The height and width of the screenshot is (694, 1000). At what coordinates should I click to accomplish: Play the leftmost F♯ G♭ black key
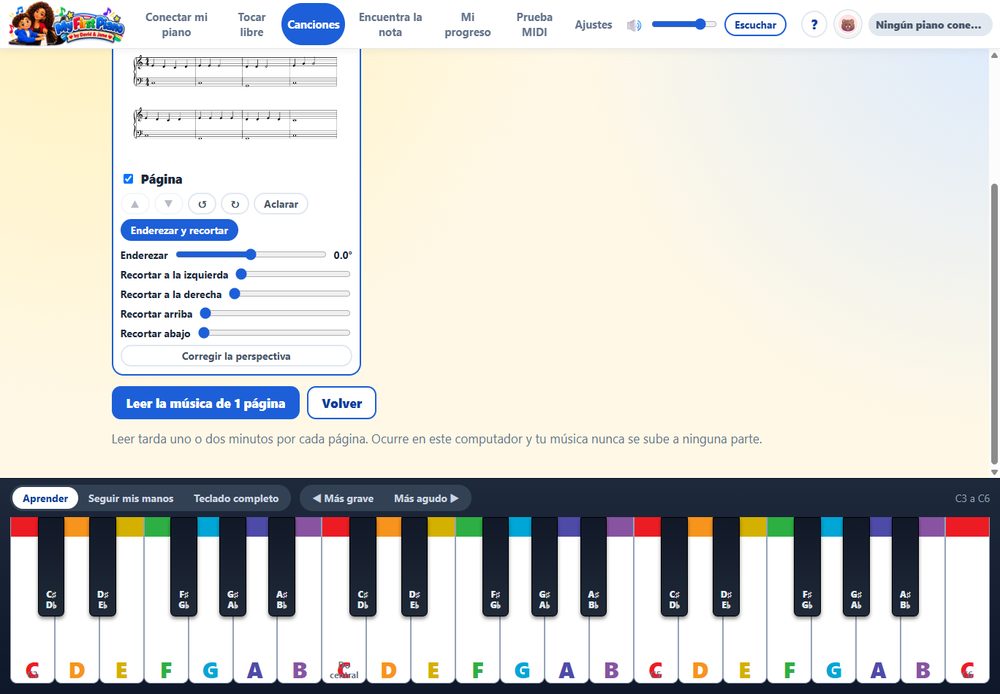(x=184, y=566)
